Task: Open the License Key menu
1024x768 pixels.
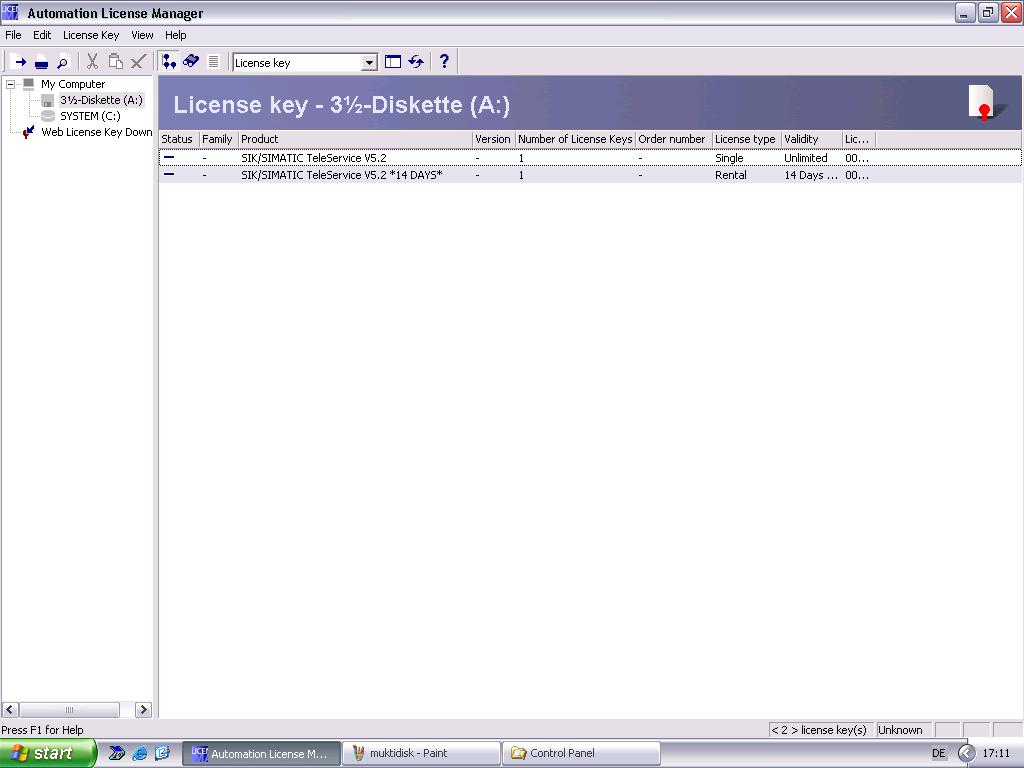Action: click(91, 35)
